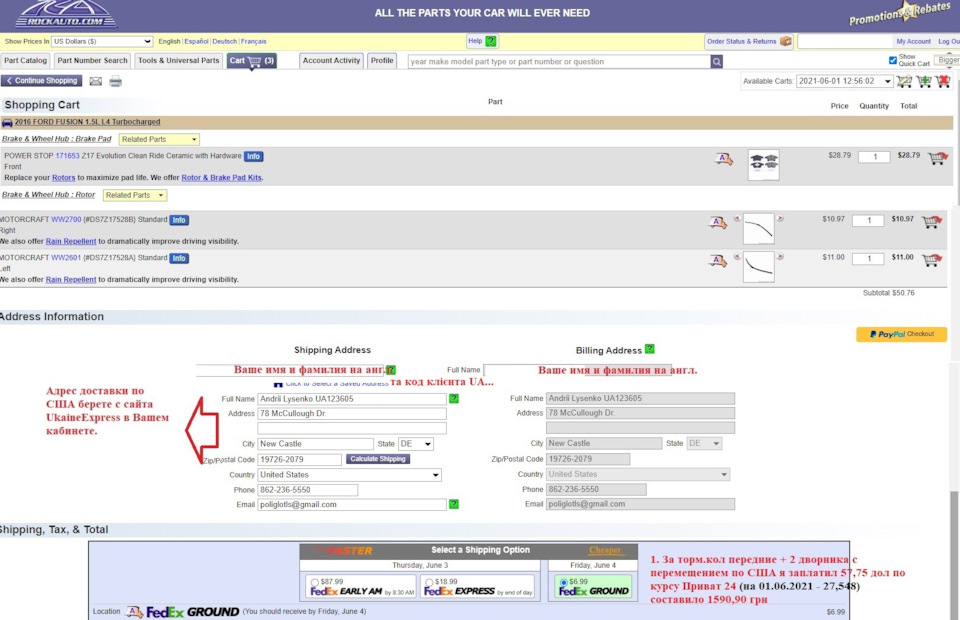
Task: Click the print cart printer icon
Action: [x=115, y=81]
